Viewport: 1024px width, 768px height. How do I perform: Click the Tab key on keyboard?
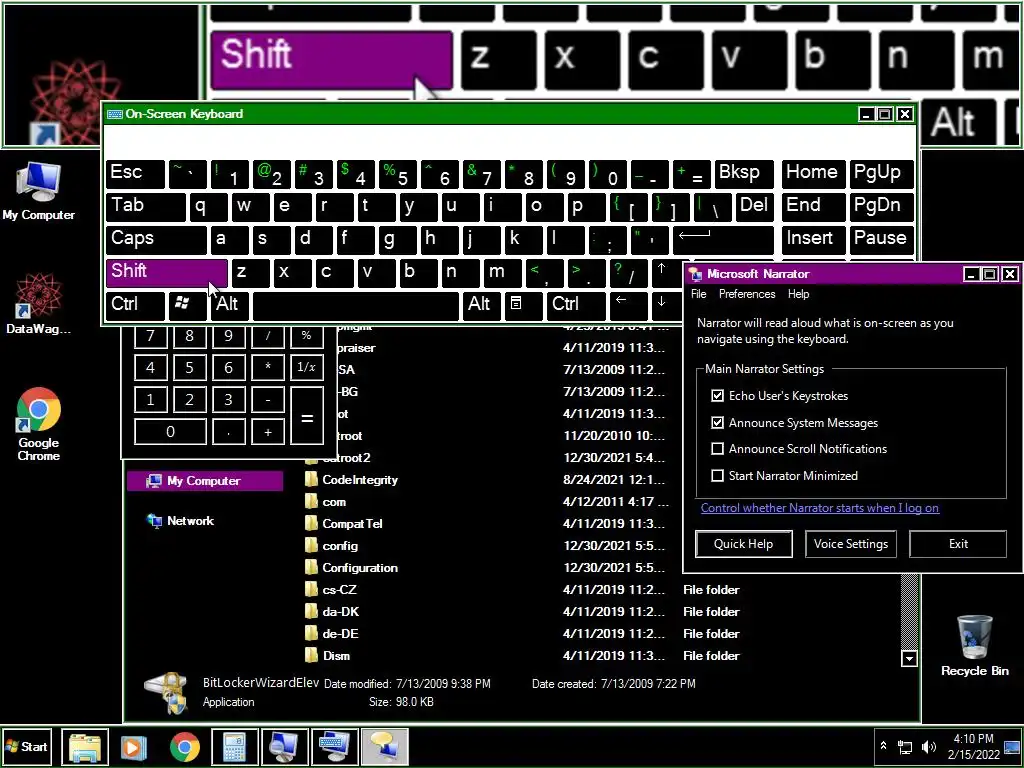146,206
